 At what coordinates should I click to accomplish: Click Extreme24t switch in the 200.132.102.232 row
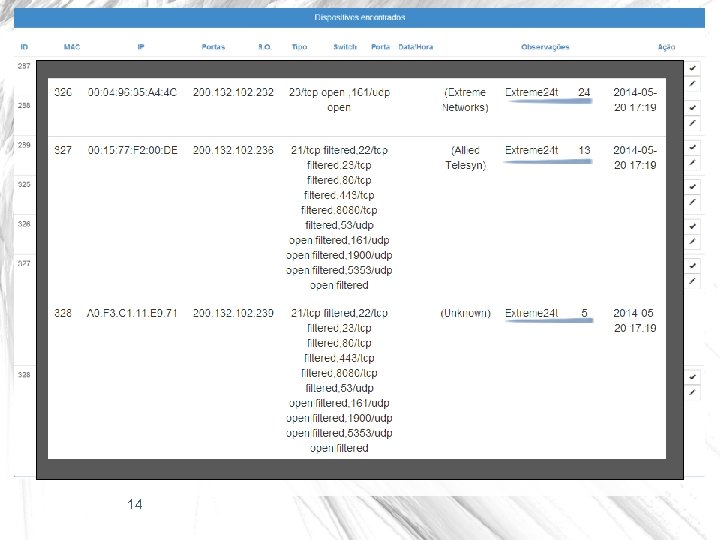pos(531,92)
